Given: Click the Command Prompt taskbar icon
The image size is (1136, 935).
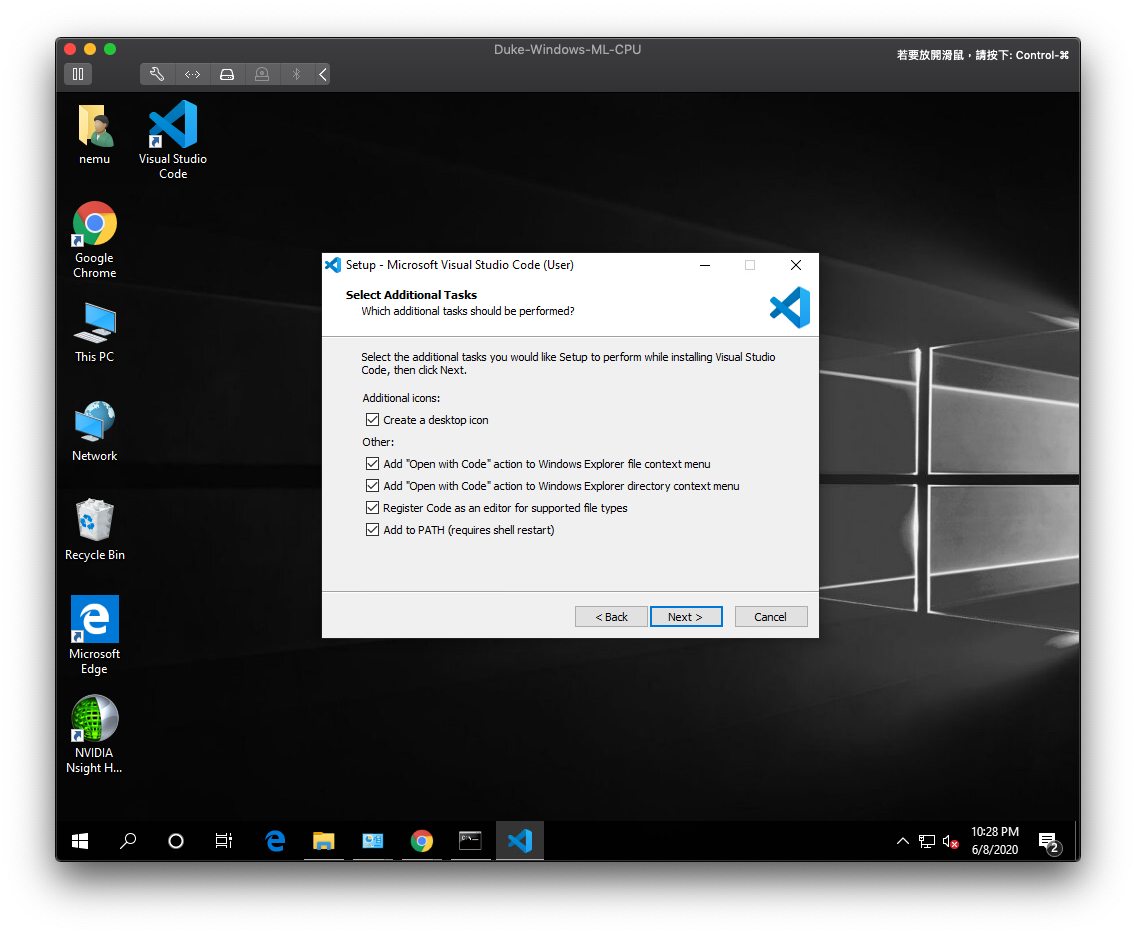Looking at the screenshot, I should [470, 841].
